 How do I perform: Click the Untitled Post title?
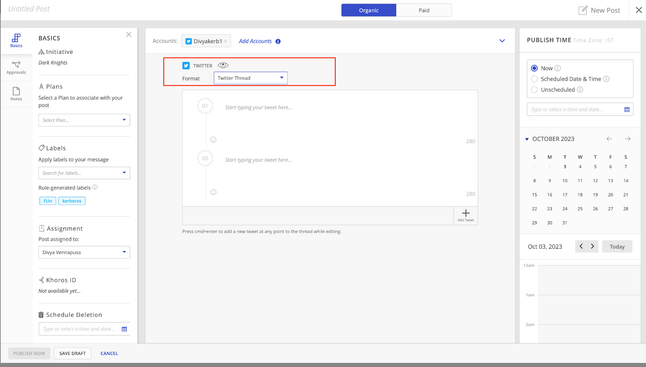point(29,9)
